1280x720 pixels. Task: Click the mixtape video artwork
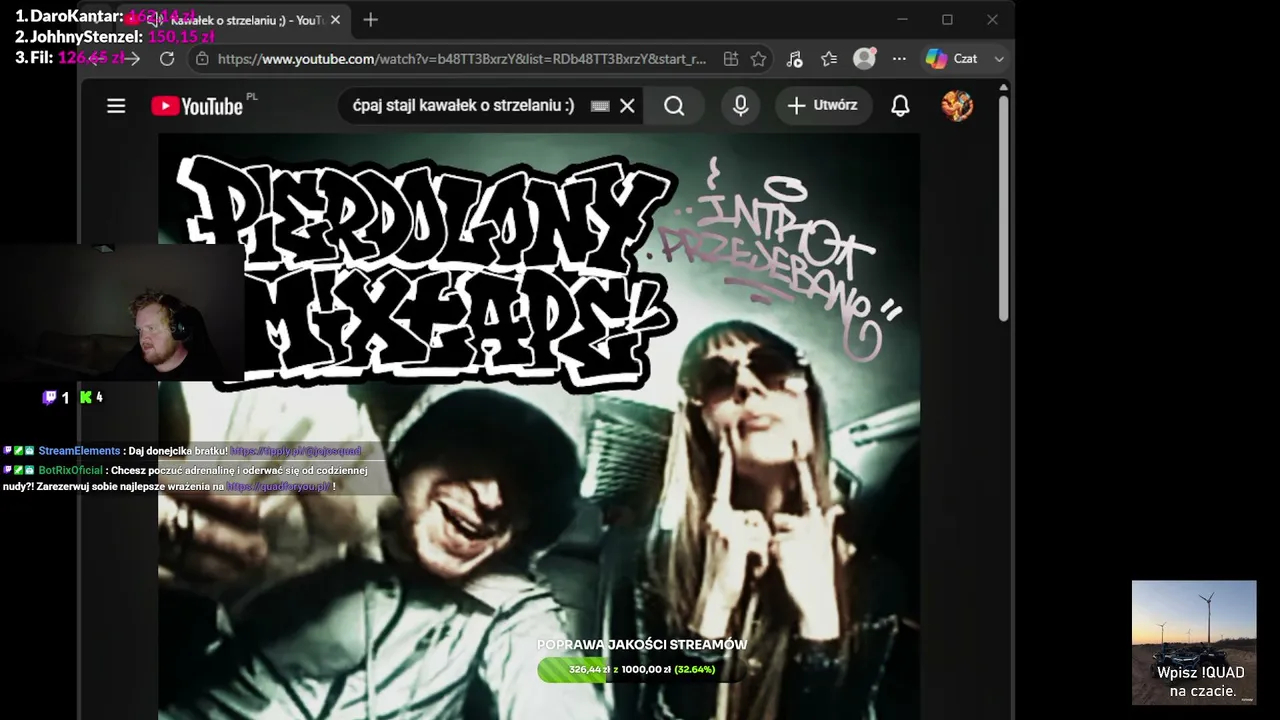coord(539,426)
